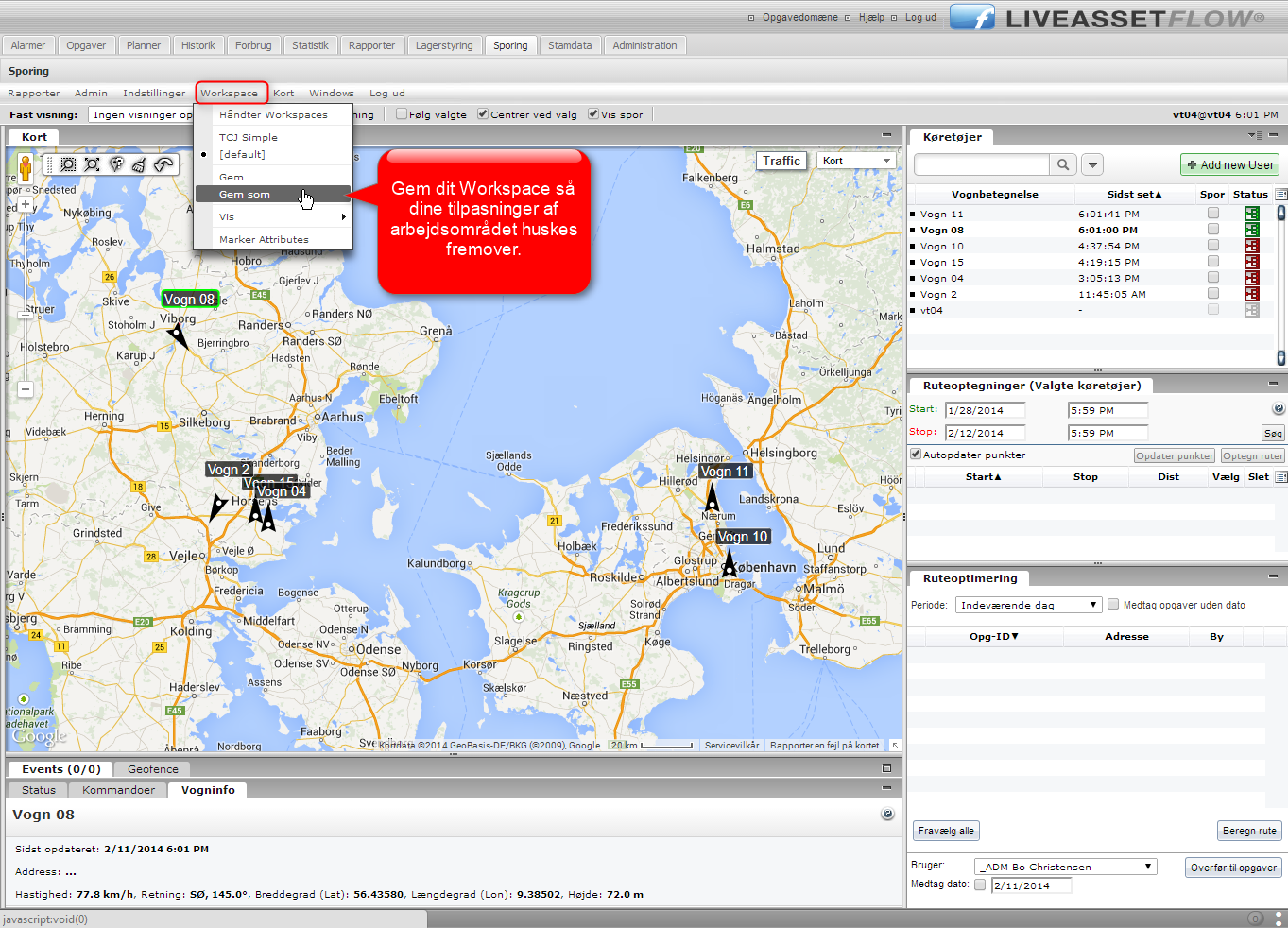Expand the Periode Indeværende dag dropdown
The height and width of the screenshot is (928, 1288).
coord(1028,605)
